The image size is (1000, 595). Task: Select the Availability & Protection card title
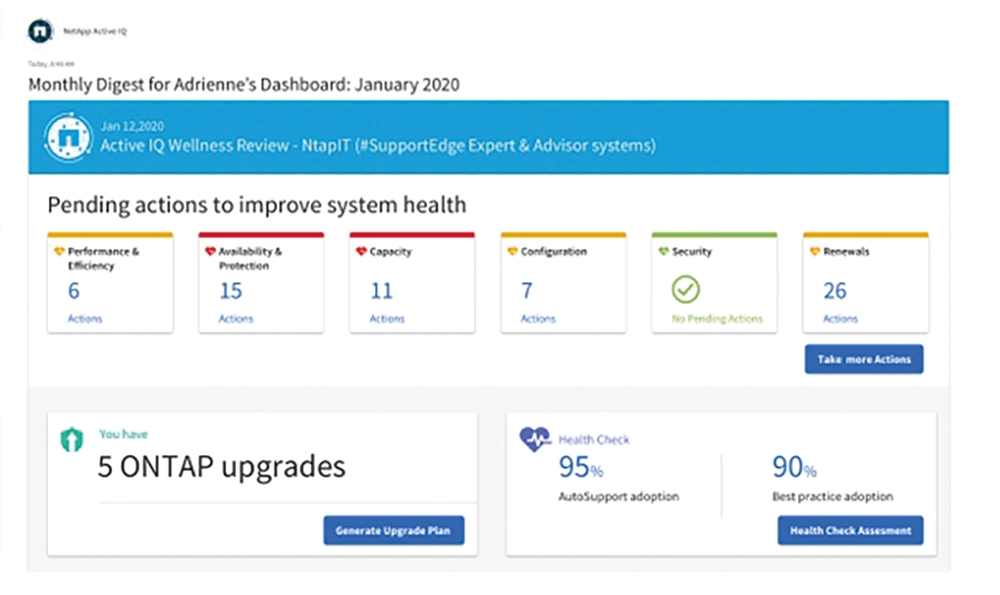coord(250,258)
